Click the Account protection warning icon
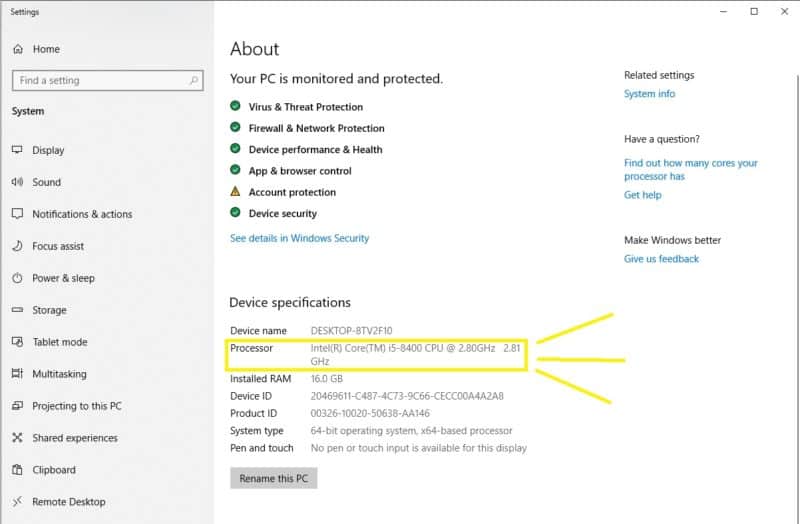The width and height of the screenshot is (800, 524). pyautogui.click(x=235, y=192)
